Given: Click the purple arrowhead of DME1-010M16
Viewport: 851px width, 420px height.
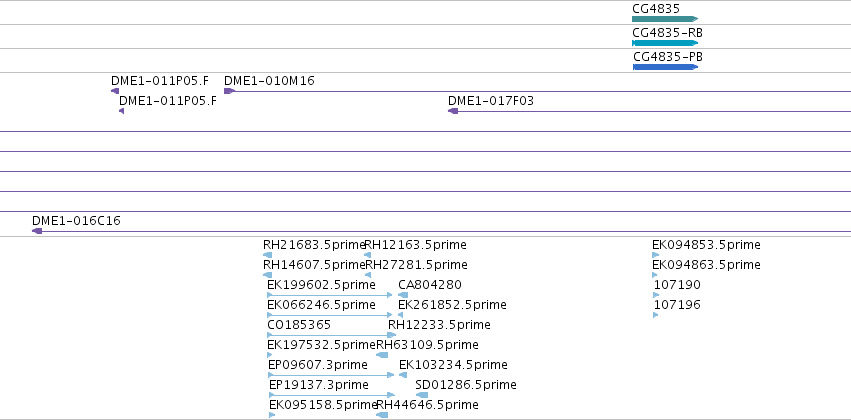Looking at the screenshot, I should pos(229,91).
